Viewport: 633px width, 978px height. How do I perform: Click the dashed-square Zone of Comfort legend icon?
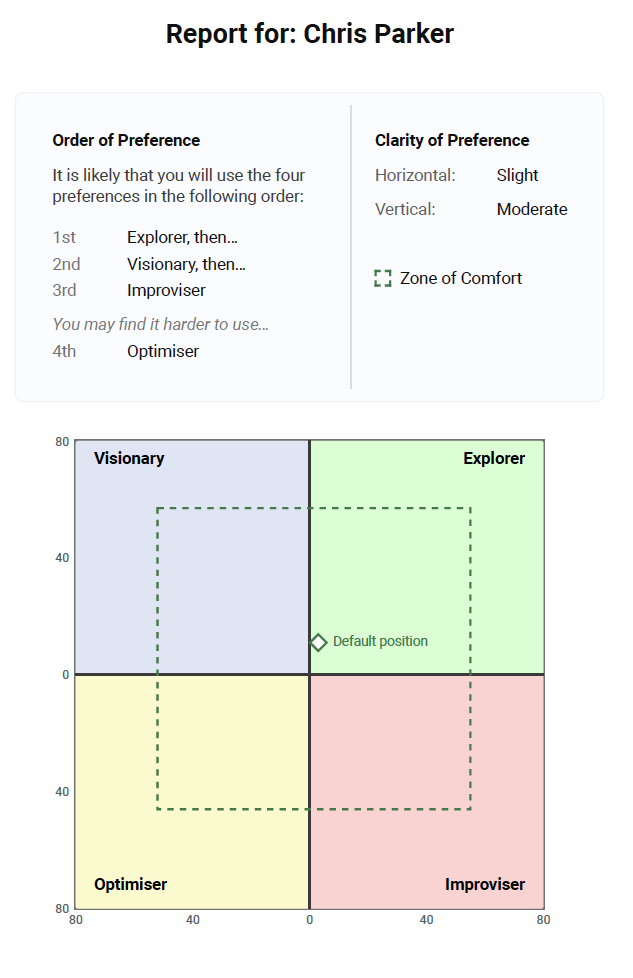pos(383,278)
